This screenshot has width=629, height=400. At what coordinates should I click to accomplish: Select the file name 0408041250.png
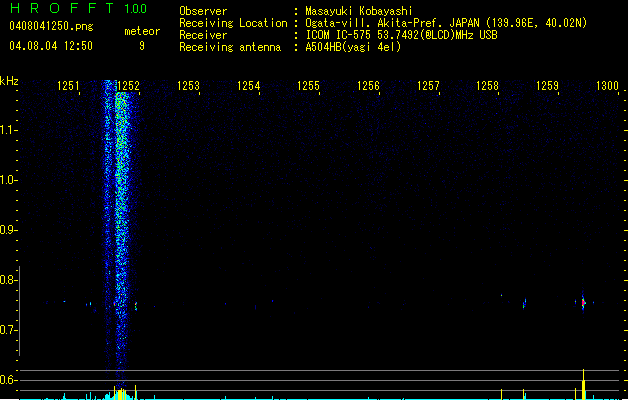pos(51,26)
